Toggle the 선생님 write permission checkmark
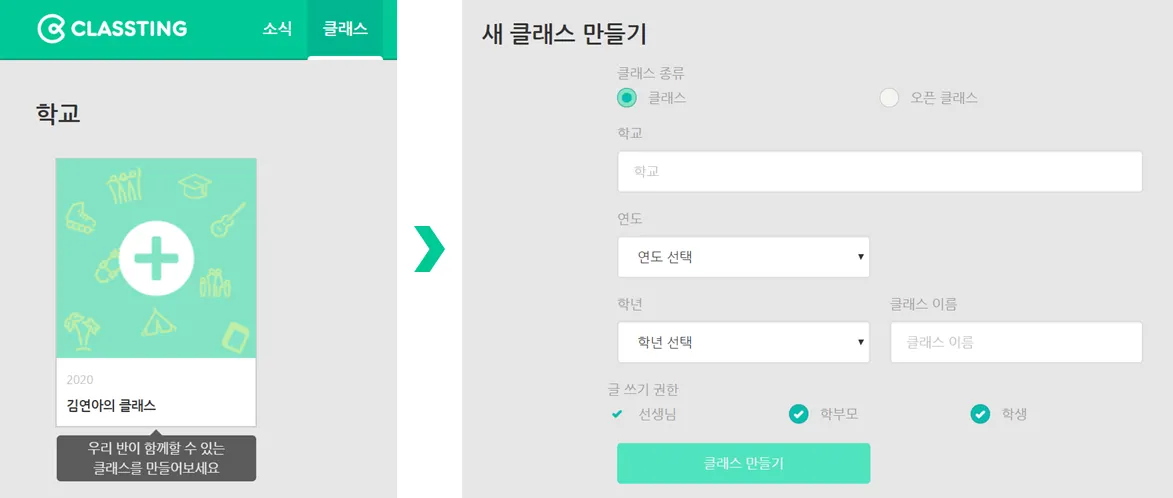The height and width of the screenshot is (498, 1173). click(x=617, y=414)
